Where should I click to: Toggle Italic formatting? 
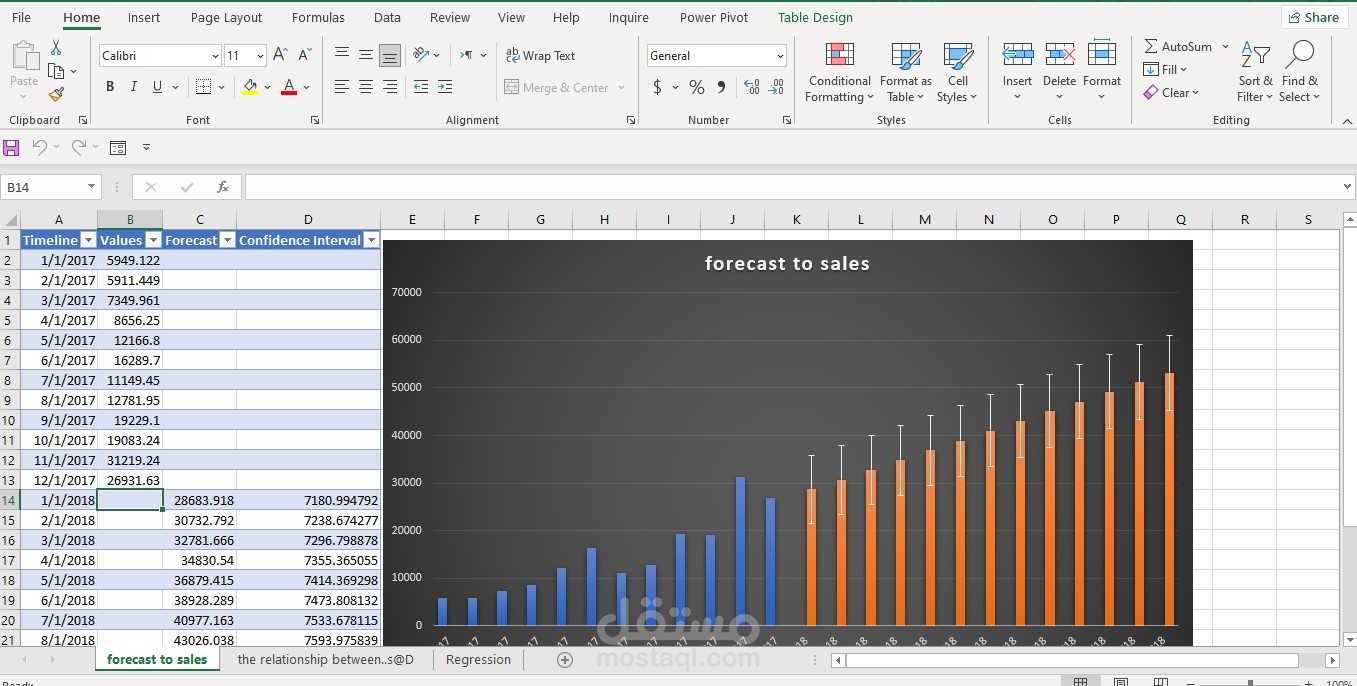pyautogui.click(x=133, y=87)
